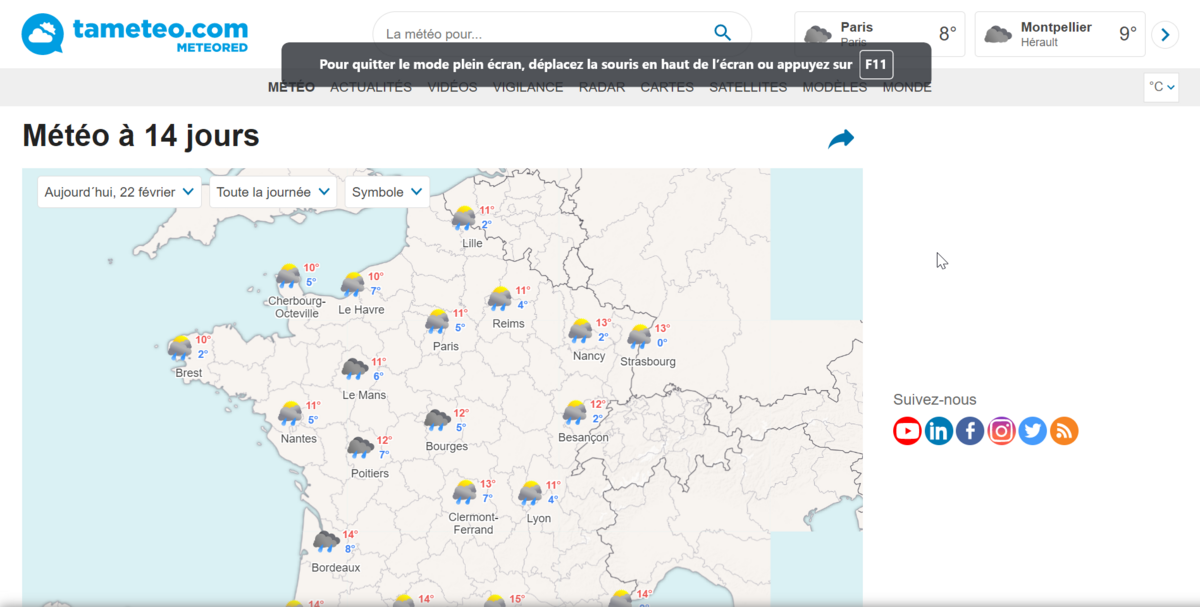Open the SATELLITES menu item
The width and height of the screenshot is (1200, 607).
(748, 87)
